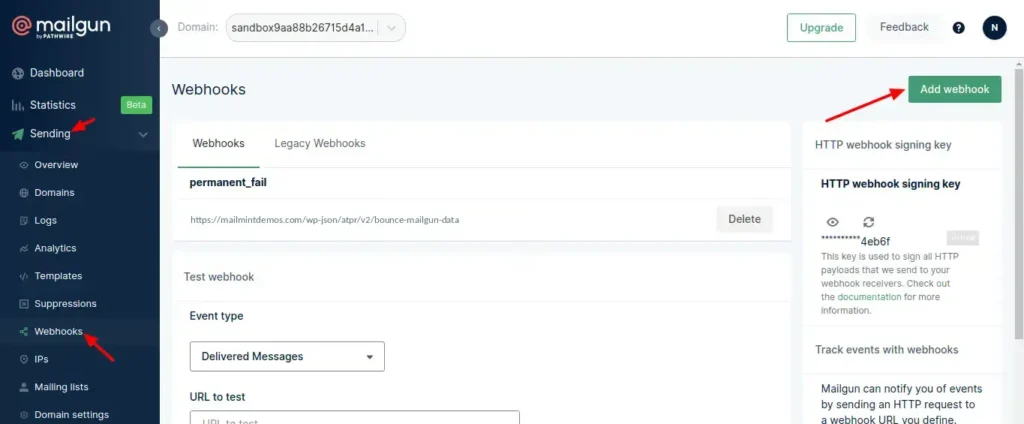Click the Webhooks share icon

pyautogui.click(x=24, y=332)
